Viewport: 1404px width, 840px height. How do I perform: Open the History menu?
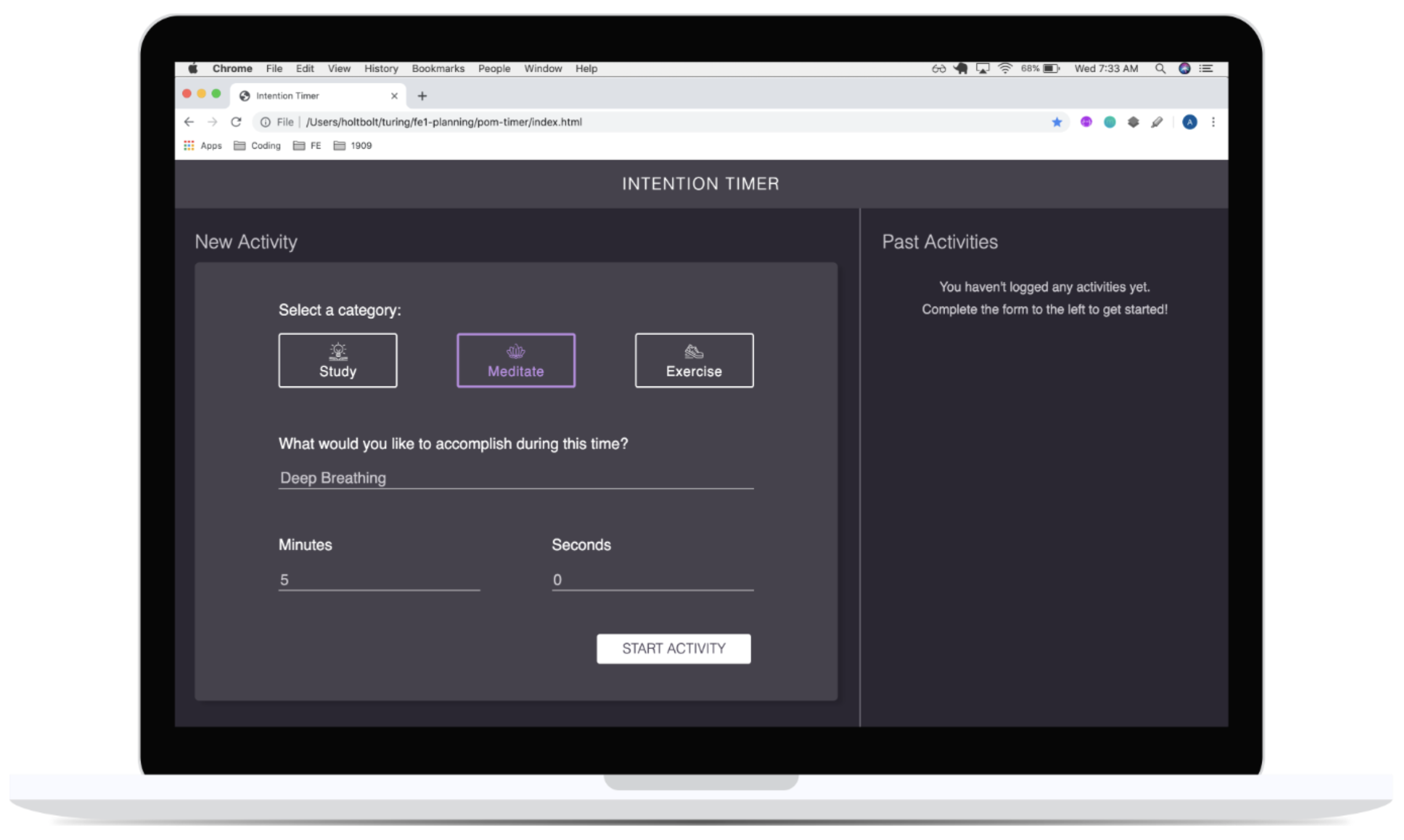point(381,69)
